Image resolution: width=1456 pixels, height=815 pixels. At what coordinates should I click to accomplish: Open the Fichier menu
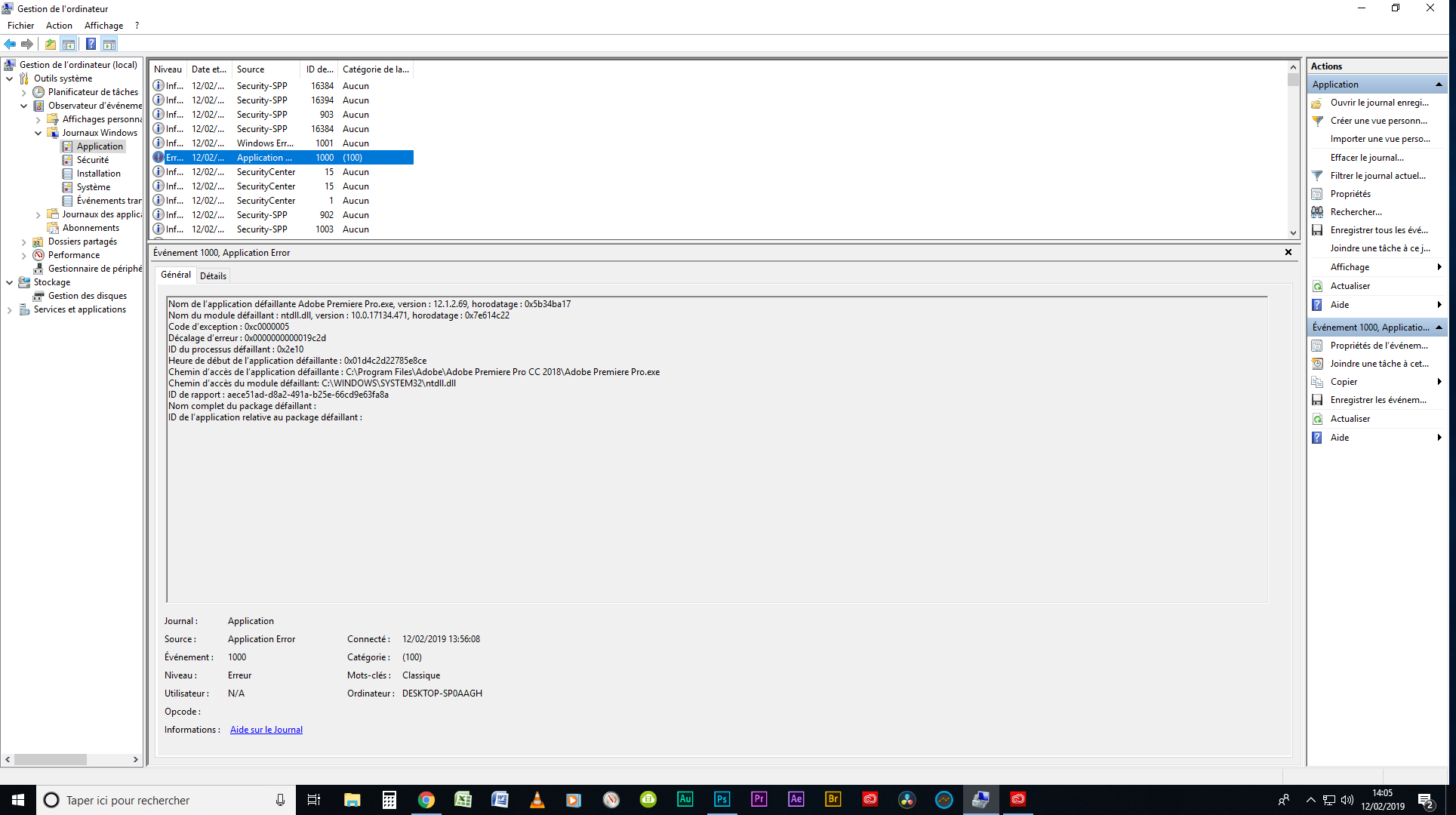click(x=20, y=26)
